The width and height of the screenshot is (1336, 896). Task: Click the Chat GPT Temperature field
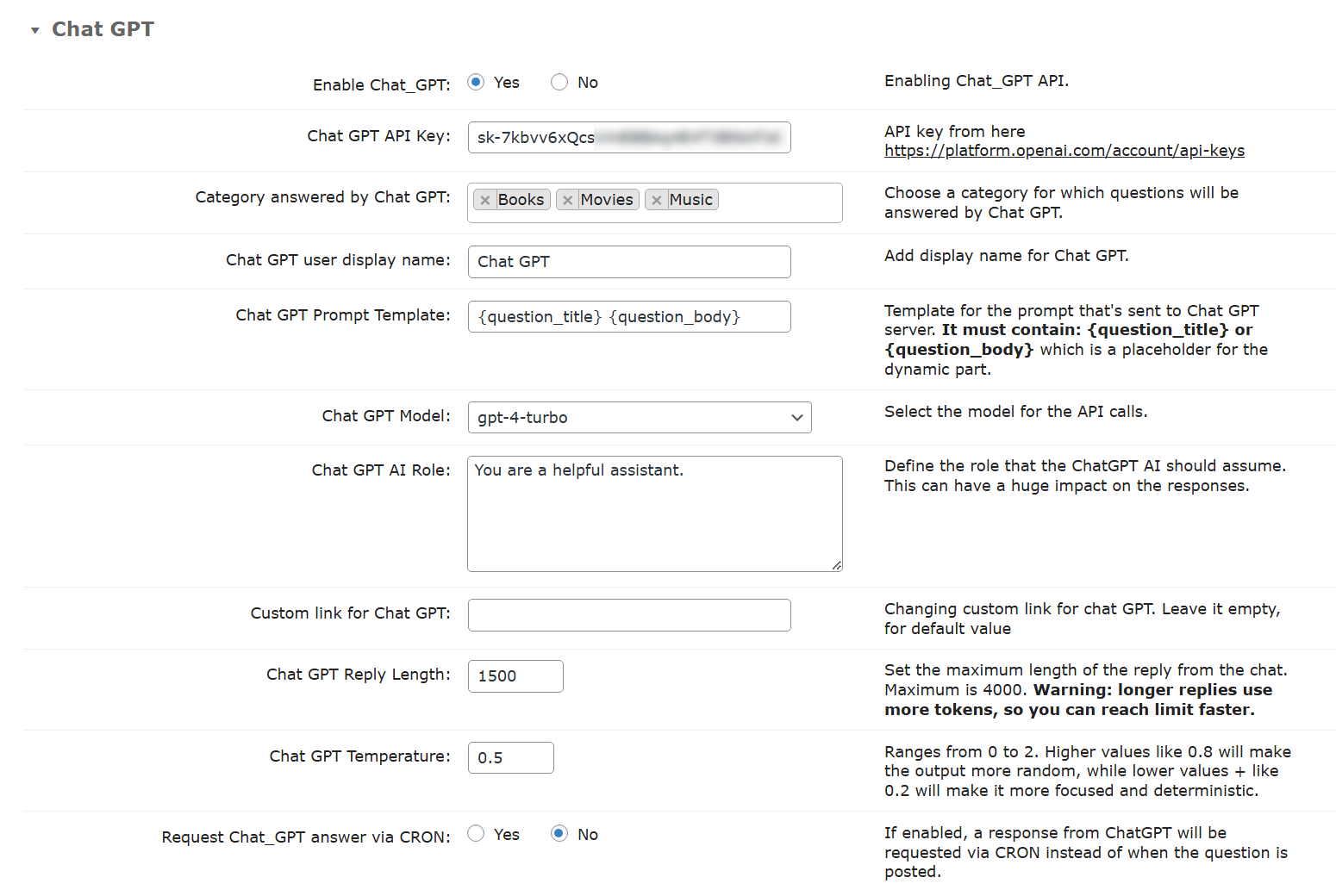(x=510, y=758)
